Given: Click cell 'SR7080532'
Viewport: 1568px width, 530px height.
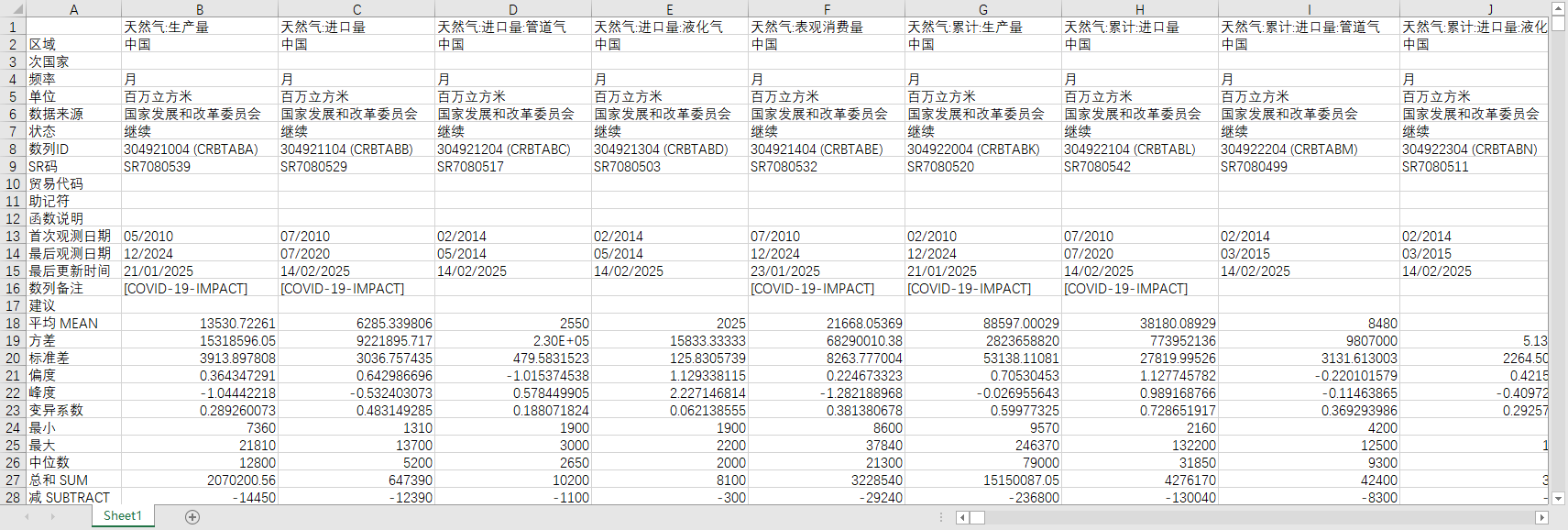Looking at the screenshot, I should pyautogui.click(x=827, y=166).
